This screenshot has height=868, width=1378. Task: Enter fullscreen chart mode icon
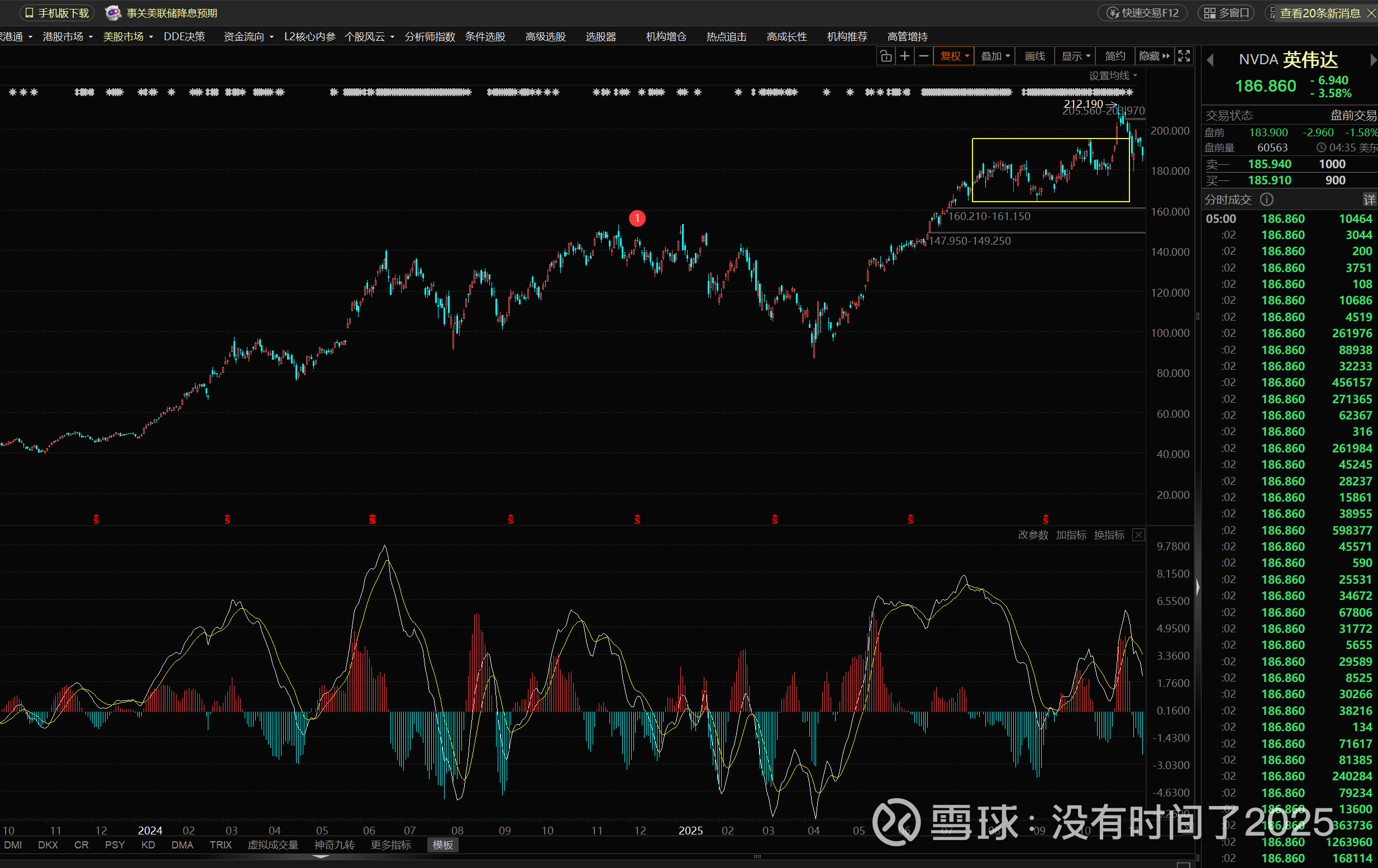coord(1184,56)
